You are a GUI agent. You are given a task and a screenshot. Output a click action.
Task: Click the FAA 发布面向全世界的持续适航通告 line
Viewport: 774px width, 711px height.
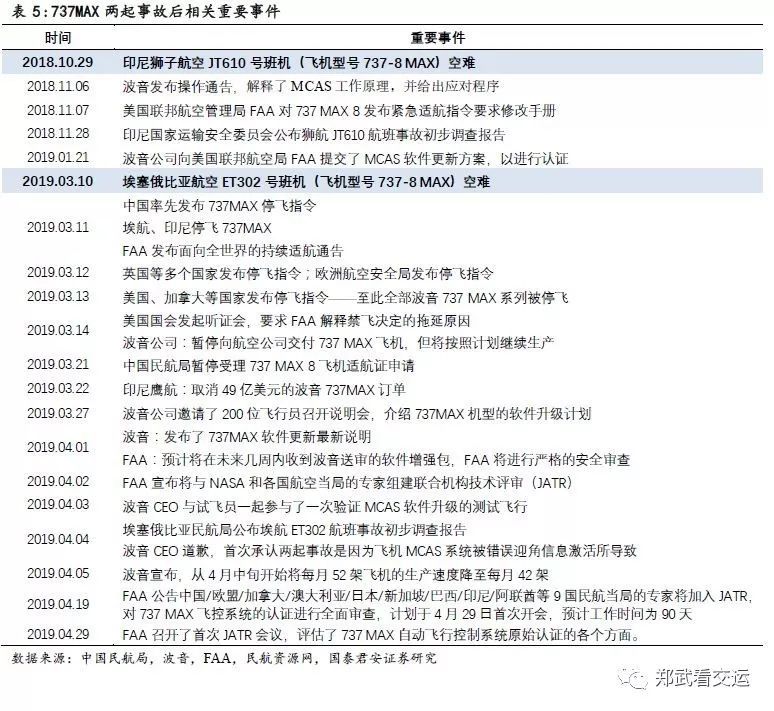pos(233,251)
